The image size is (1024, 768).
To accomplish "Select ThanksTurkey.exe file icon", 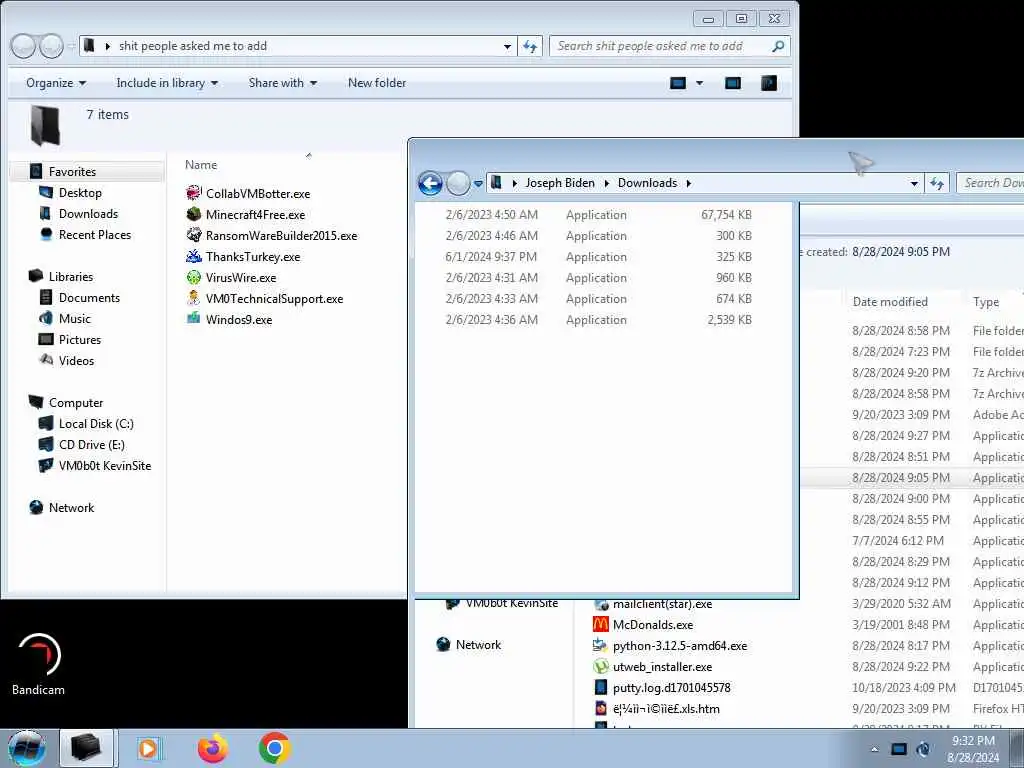I will [193, 255].
